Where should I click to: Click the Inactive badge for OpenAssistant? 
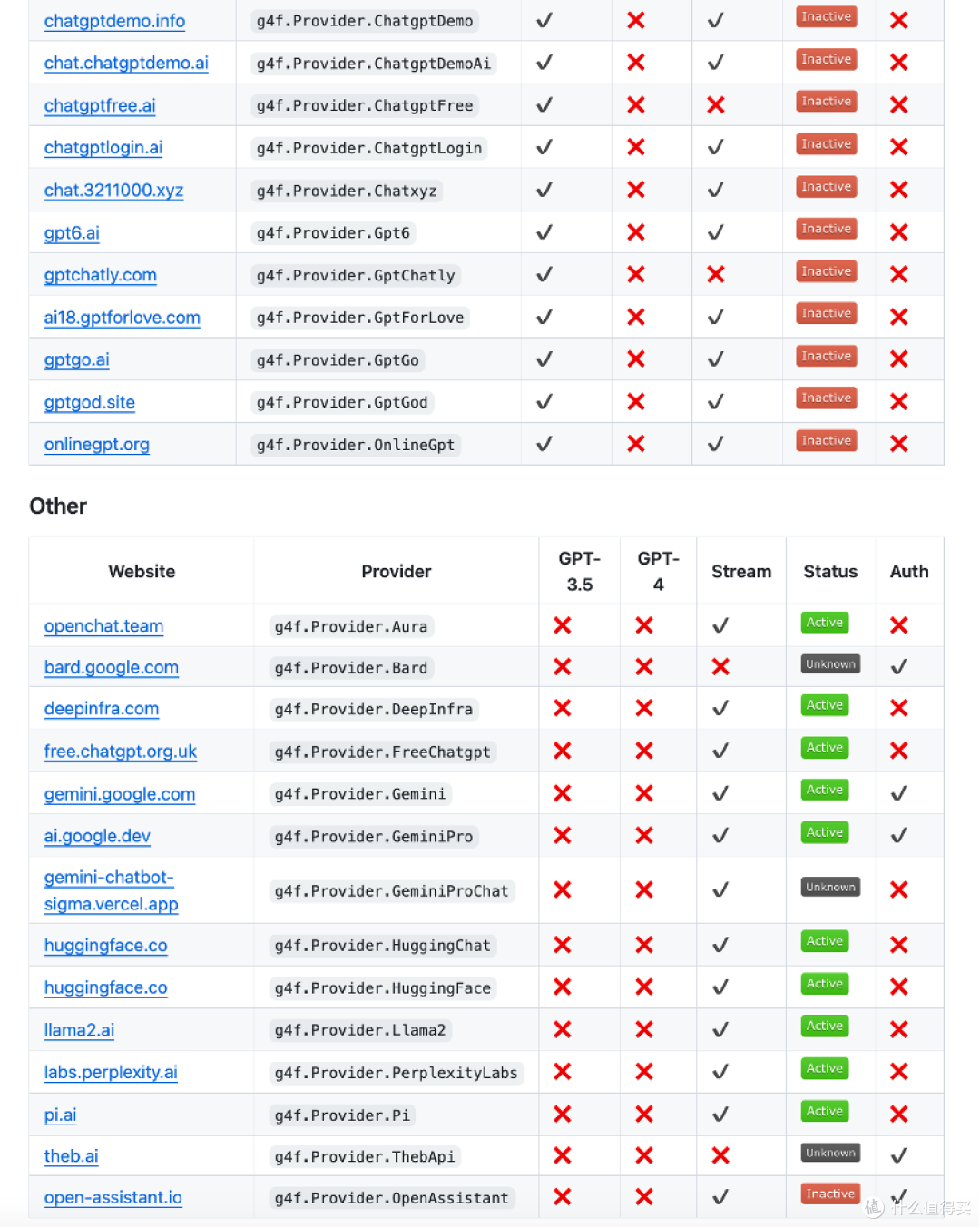pyautogui.click(x=830, y=1194)
